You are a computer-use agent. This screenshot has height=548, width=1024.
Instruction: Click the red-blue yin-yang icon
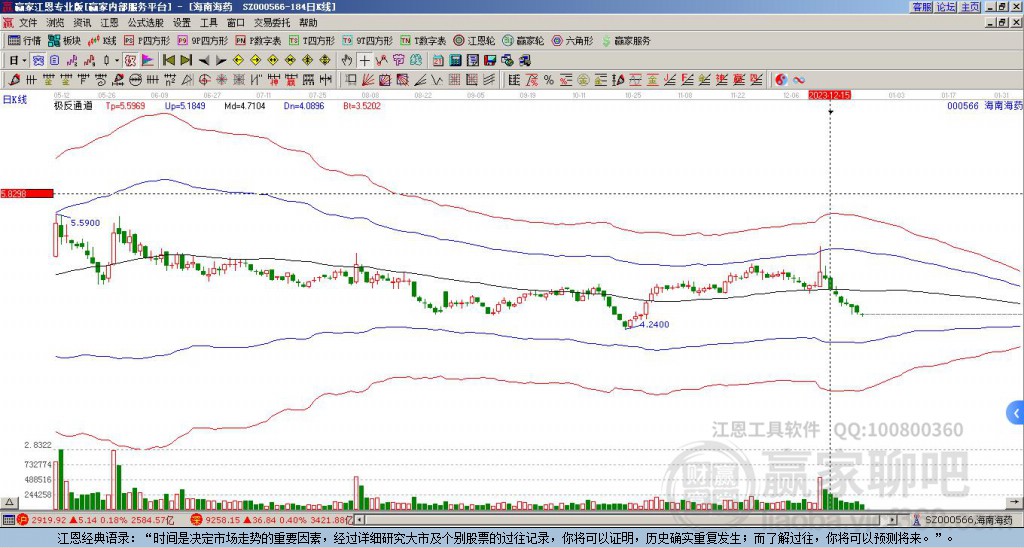[x=782, y=80]
